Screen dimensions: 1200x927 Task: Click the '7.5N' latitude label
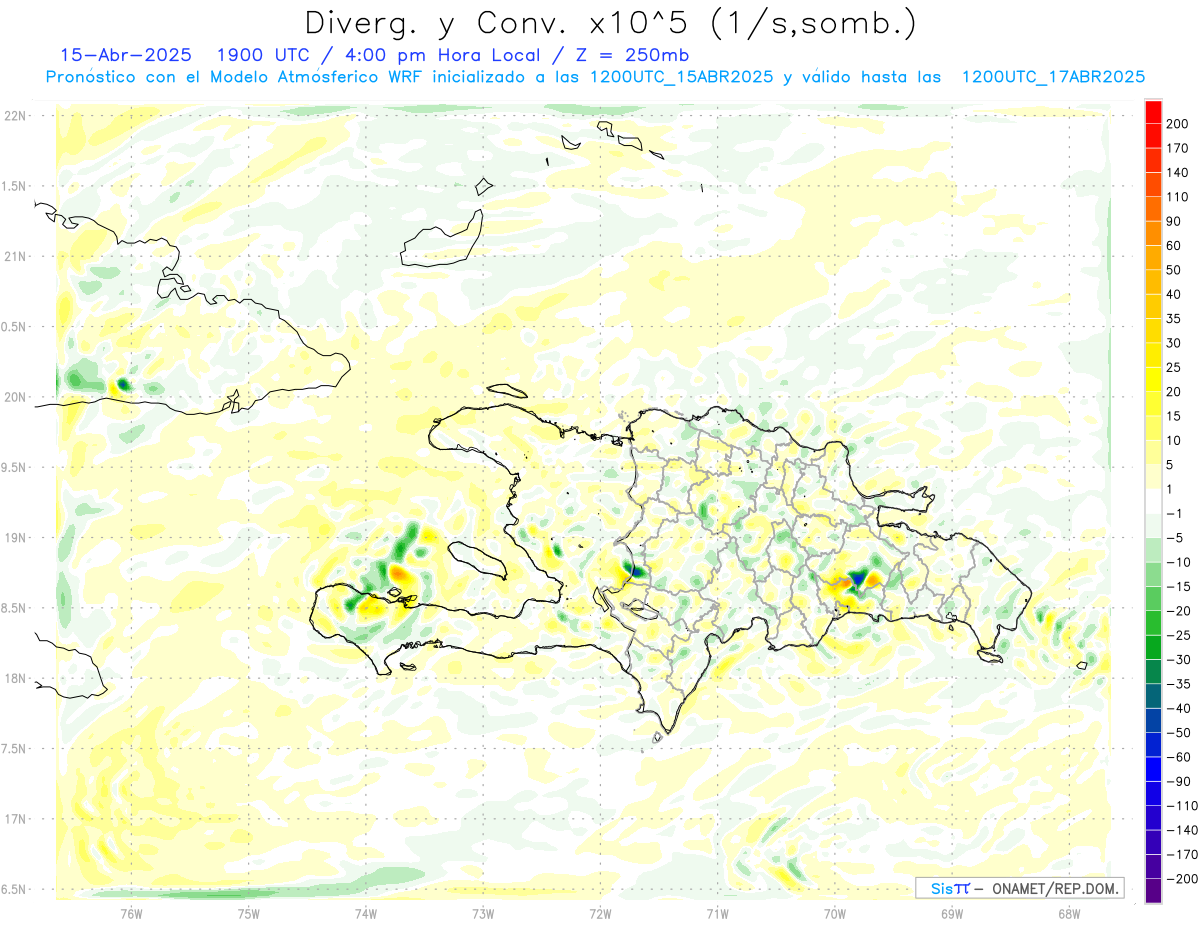point(13,748)
